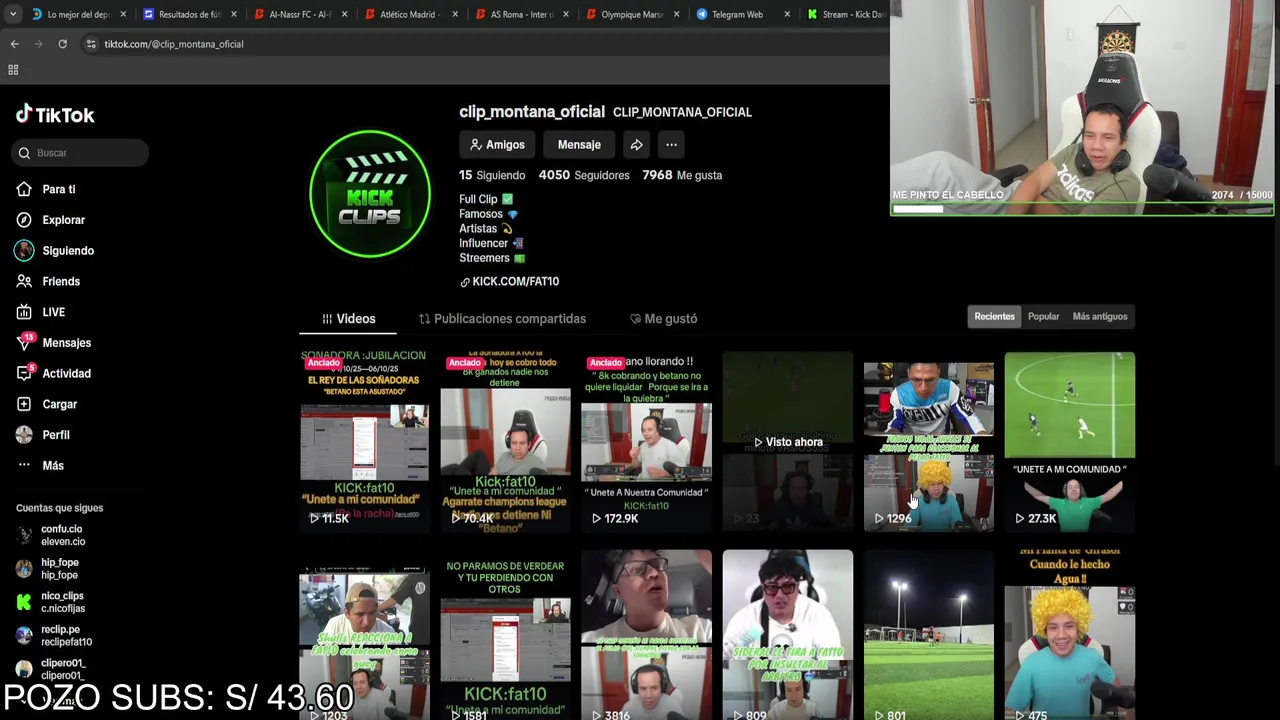
Task: Open the video with 809 views
Action: 787,635
